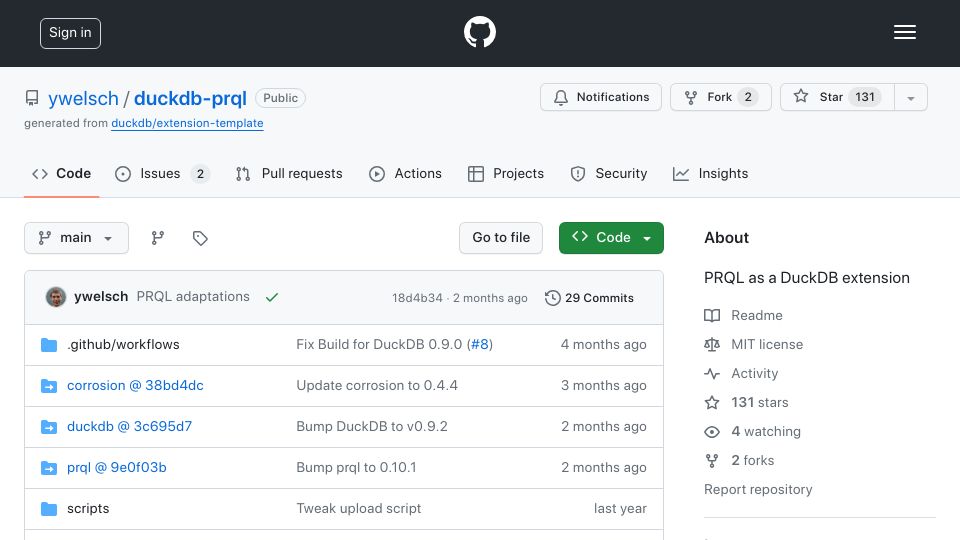Image resolution: width=960 pixels, height=540 pixels.
Task: Click the GitHub Octocat logo
Action: pos(479,32)
